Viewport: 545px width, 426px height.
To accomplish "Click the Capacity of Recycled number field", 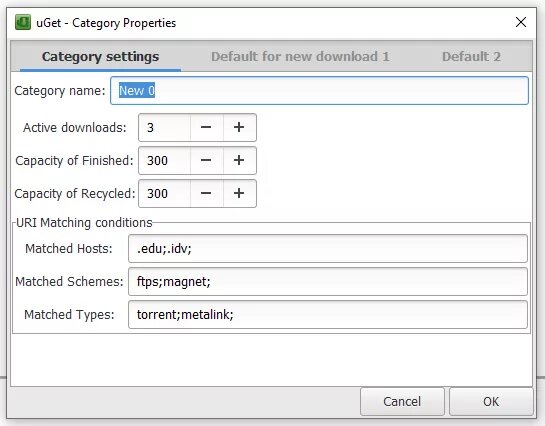I will [x=164, y=194].
